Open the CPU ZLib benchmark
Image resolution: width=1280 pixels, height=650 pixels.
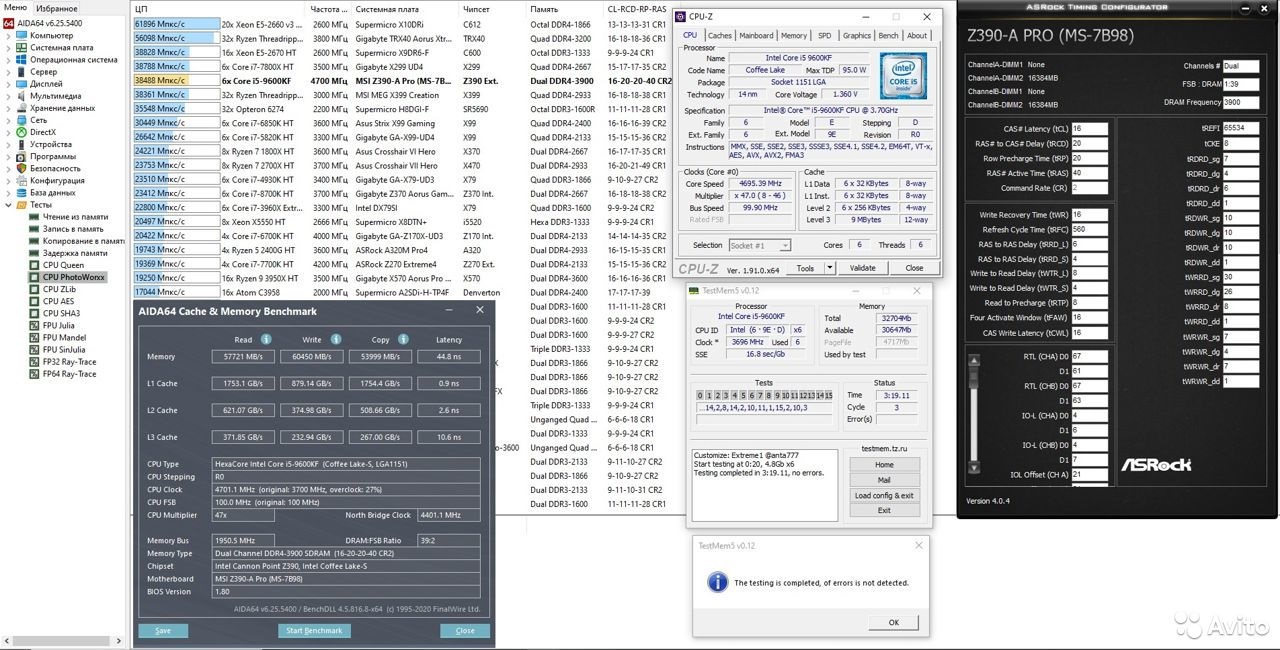[x=52, y=290]
